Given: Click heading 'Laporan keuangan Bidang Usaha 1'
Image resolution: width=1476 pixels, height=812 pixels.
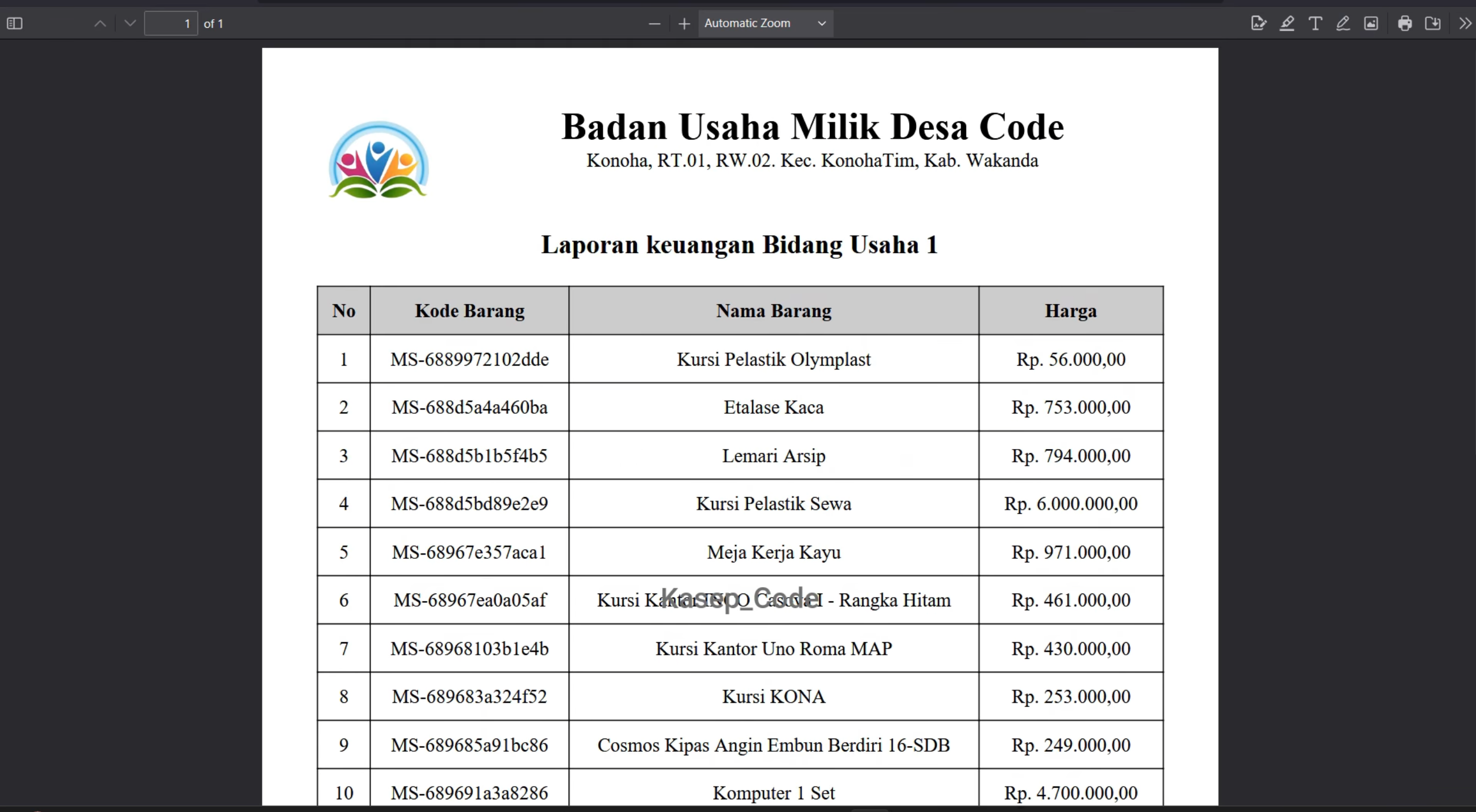Looking at the screenshot, I should (739, 245).
